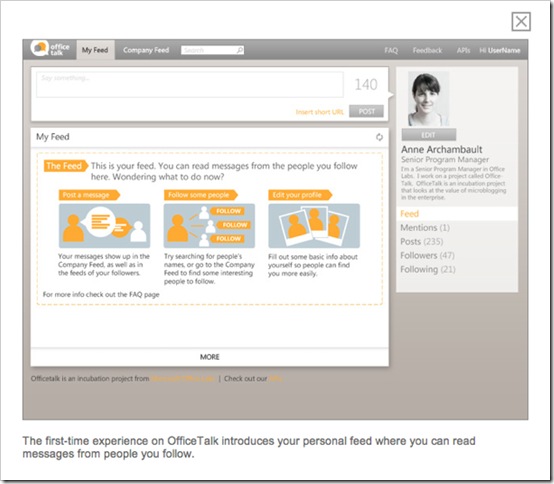Click the My Feed panel heading
The image size is (554, 484).
tap(53, 137)
